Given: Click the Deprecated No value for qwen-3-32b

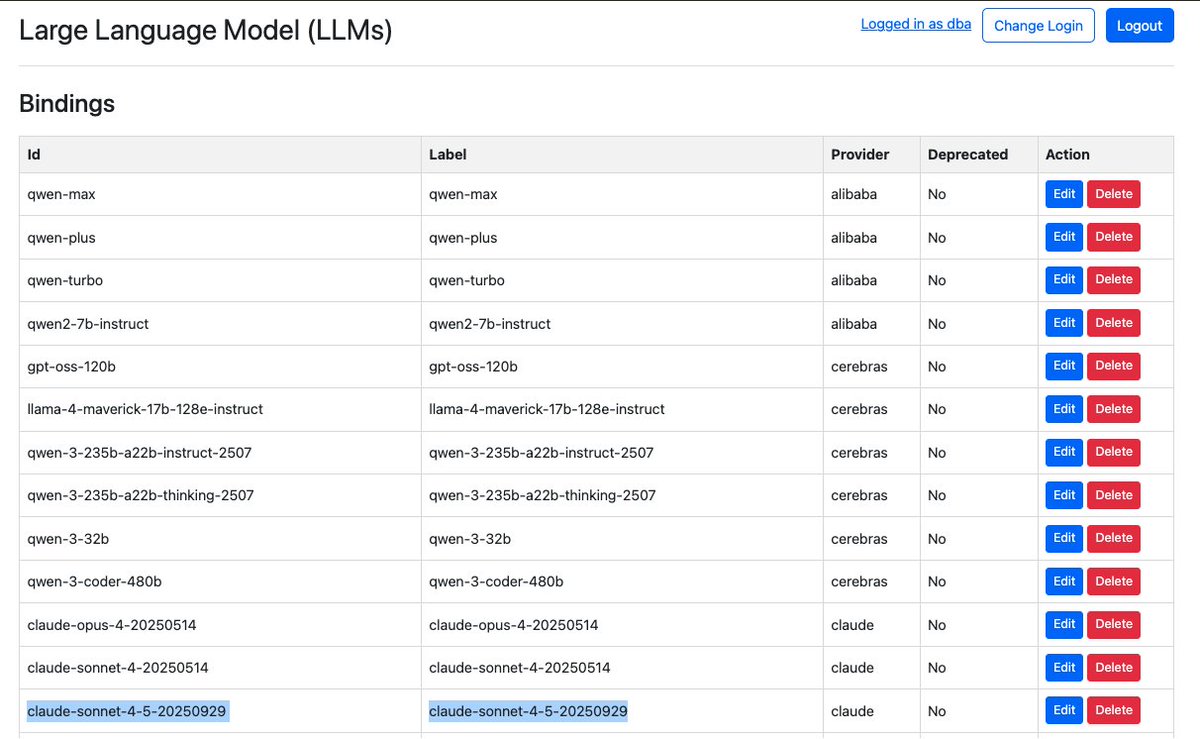Looking at the screenshot, I should 937,538.
